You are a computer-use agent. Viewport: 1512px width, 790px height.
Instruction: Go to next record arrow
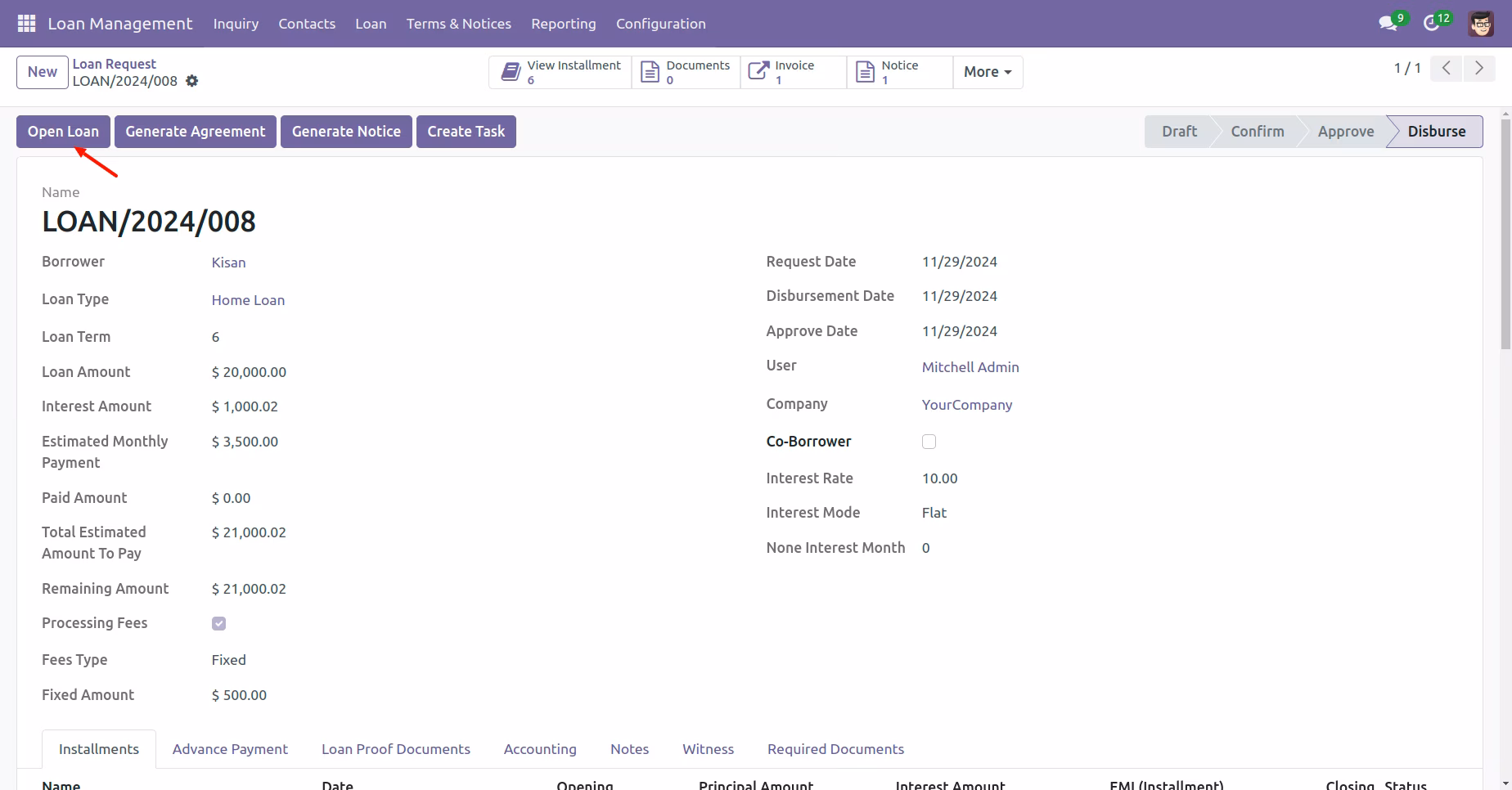pos(1479,69)
